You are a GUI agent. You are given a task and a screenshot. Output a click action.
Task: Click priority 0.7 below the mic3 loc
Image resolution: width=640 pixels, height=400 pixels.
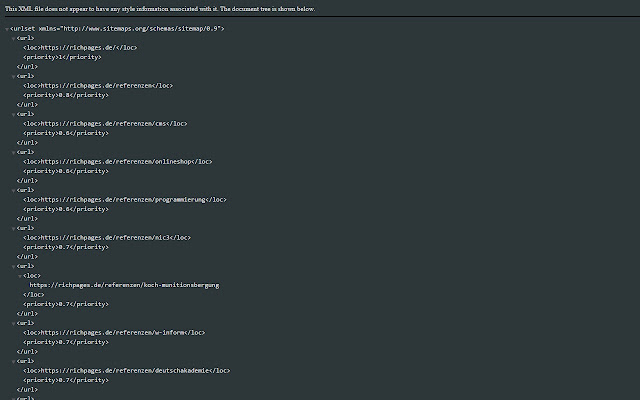pyautogui.click(x=66, y=247)
